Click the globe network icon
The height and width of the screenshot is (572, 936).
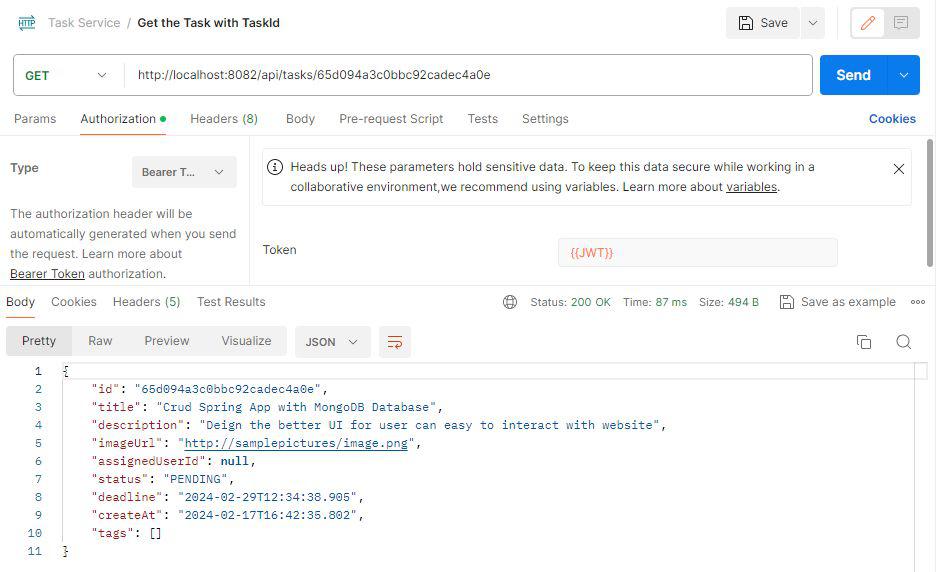point(510,302)
